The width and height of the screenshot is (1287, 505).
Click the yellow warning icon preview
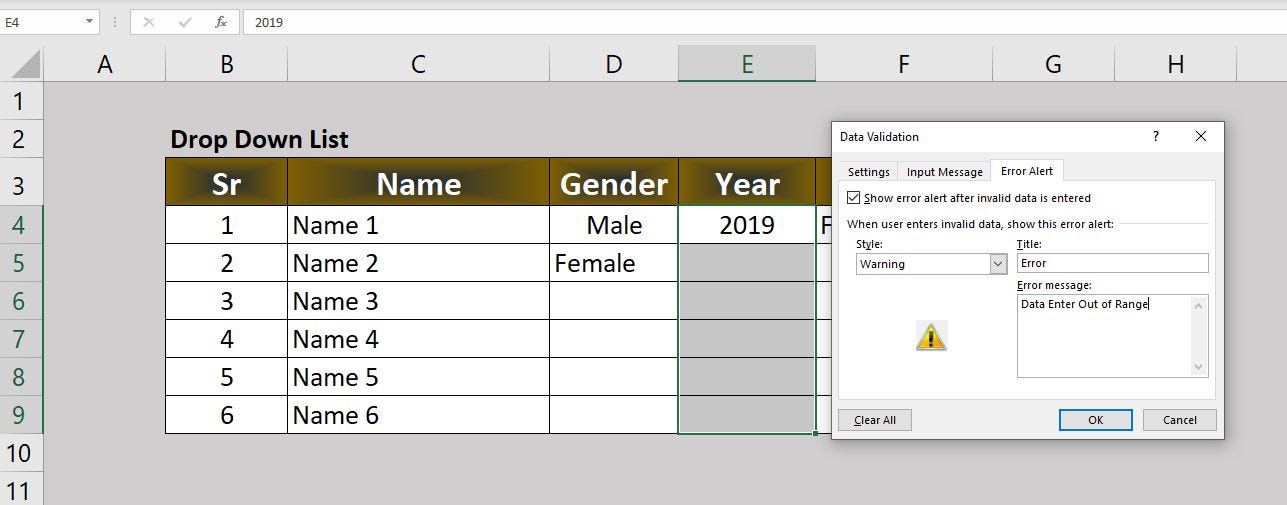click(930, 337)
